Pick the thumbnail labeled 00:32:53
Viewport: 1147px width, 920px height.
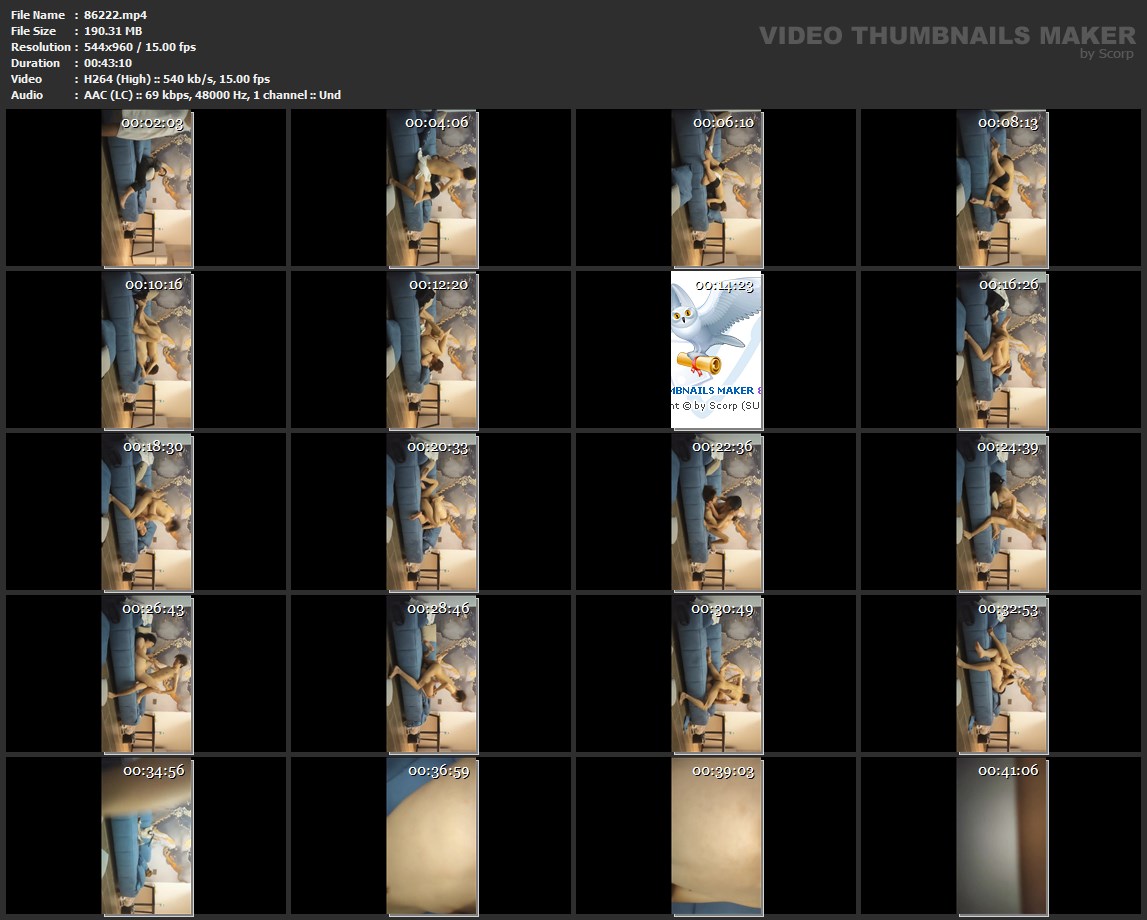[1002, 674]
